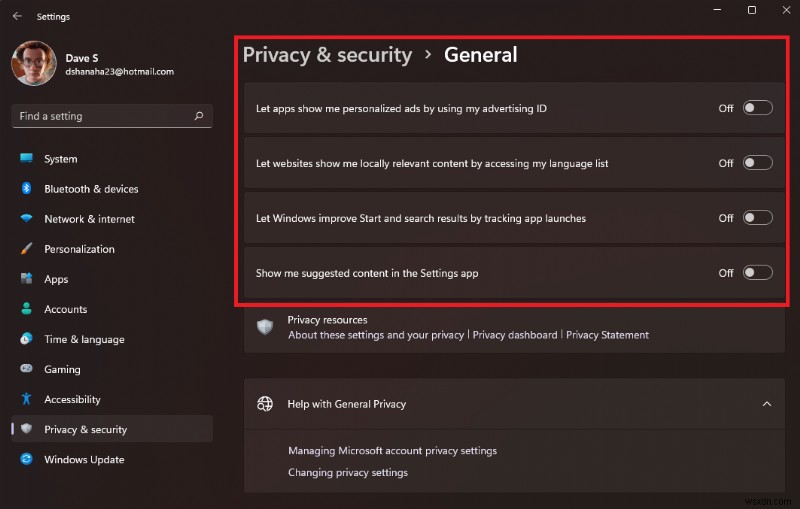Click the Windows Update label

click(x=84, y=460)
